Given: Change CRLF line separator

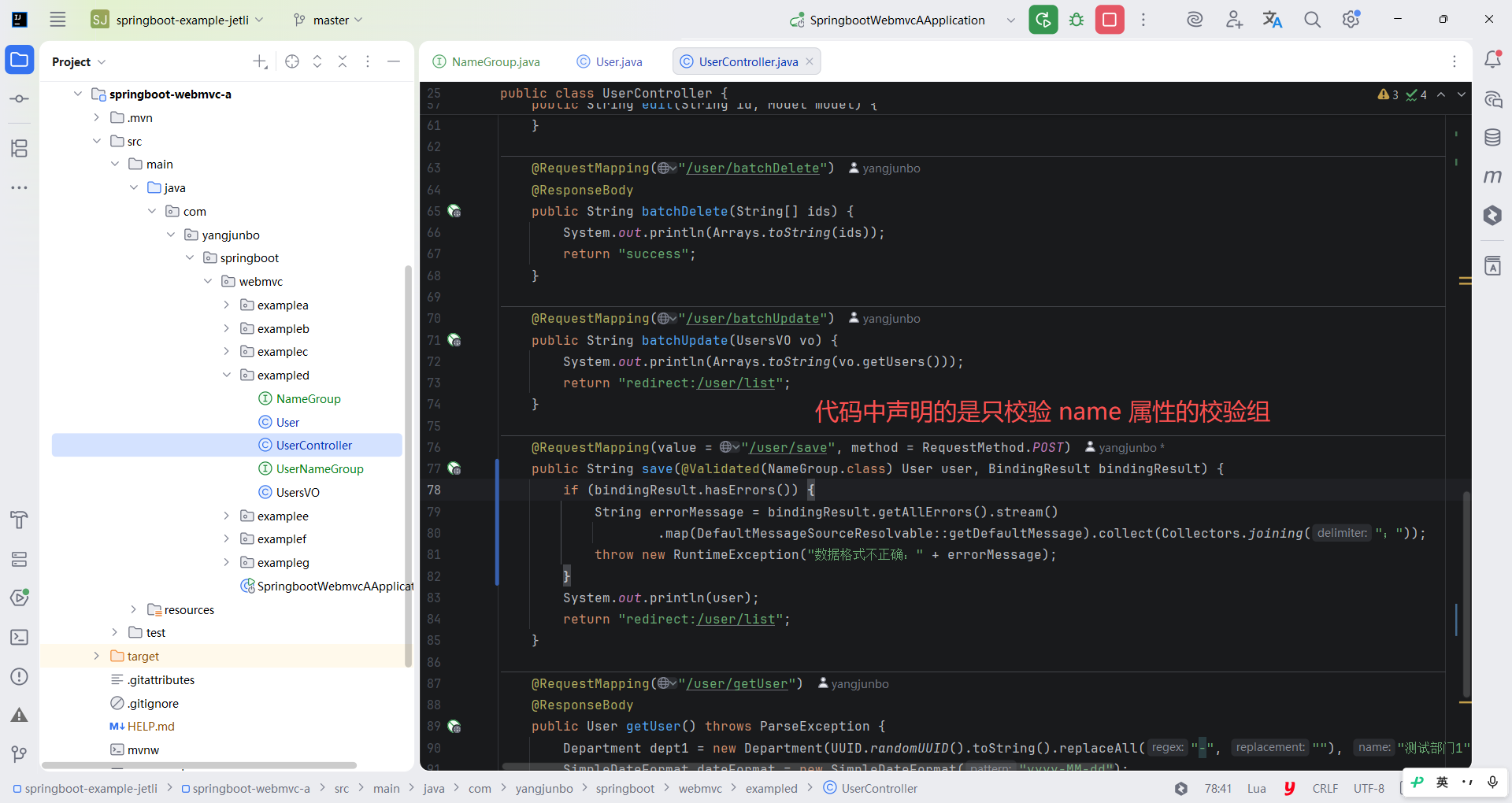Looking at the screenshot, I should click(x=1325, y=788).
